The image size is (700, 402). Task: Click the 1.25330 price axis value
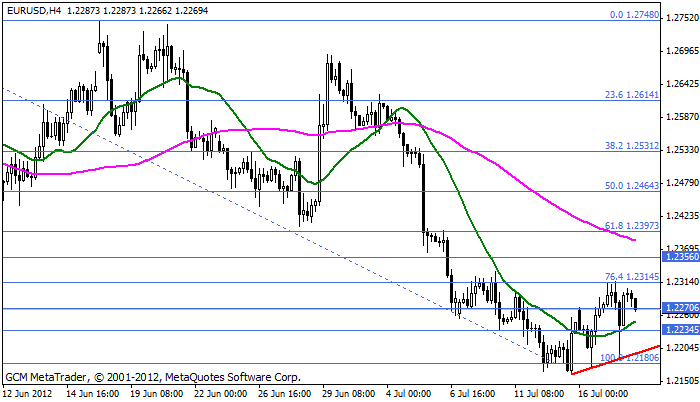point(681,150)
